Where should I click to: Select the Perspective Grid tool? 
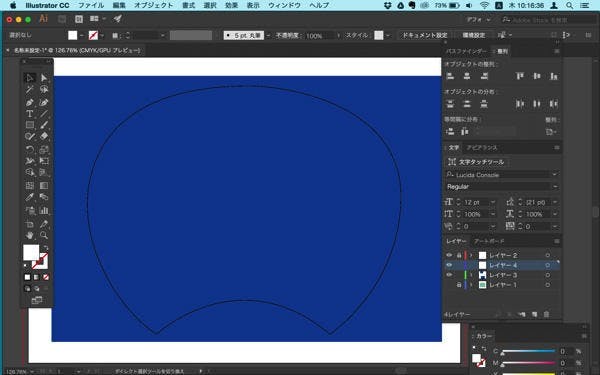coord(44,172)
